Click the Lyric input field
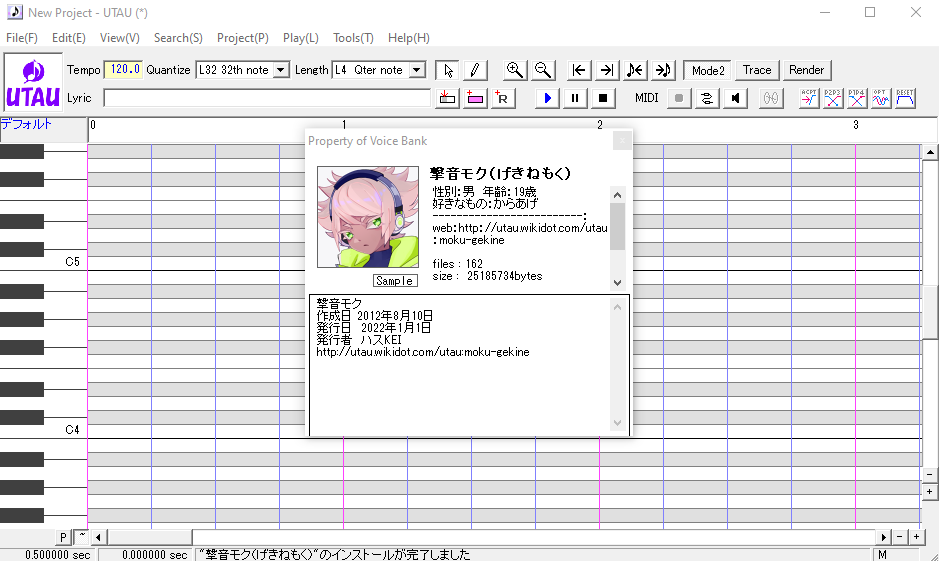This screenshot has height=561, width=939. click(x=267, y=98)
